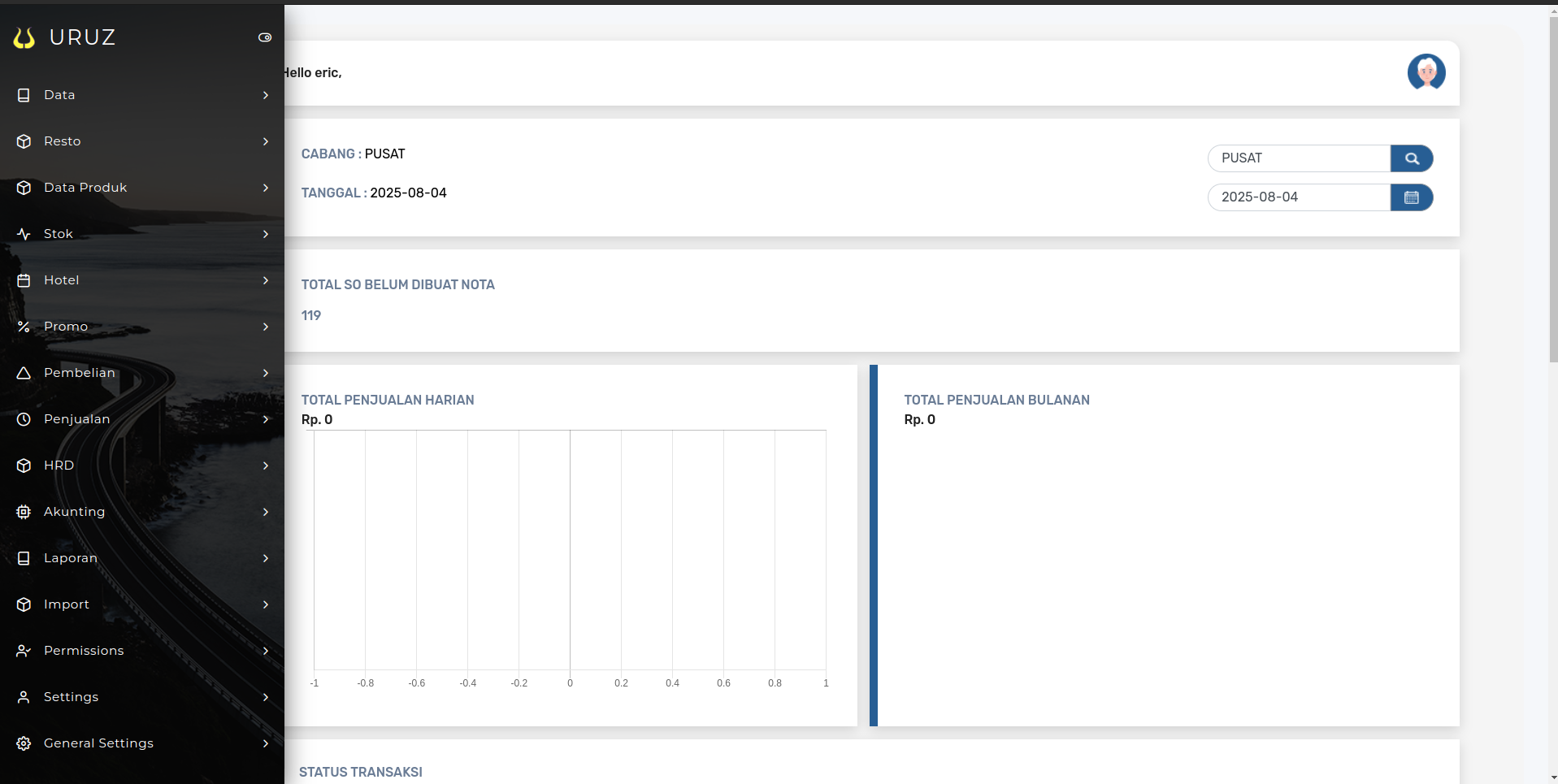
Task: Select the Pembelian menu entry
Action: pyautogui.click(x=79, y=373)
